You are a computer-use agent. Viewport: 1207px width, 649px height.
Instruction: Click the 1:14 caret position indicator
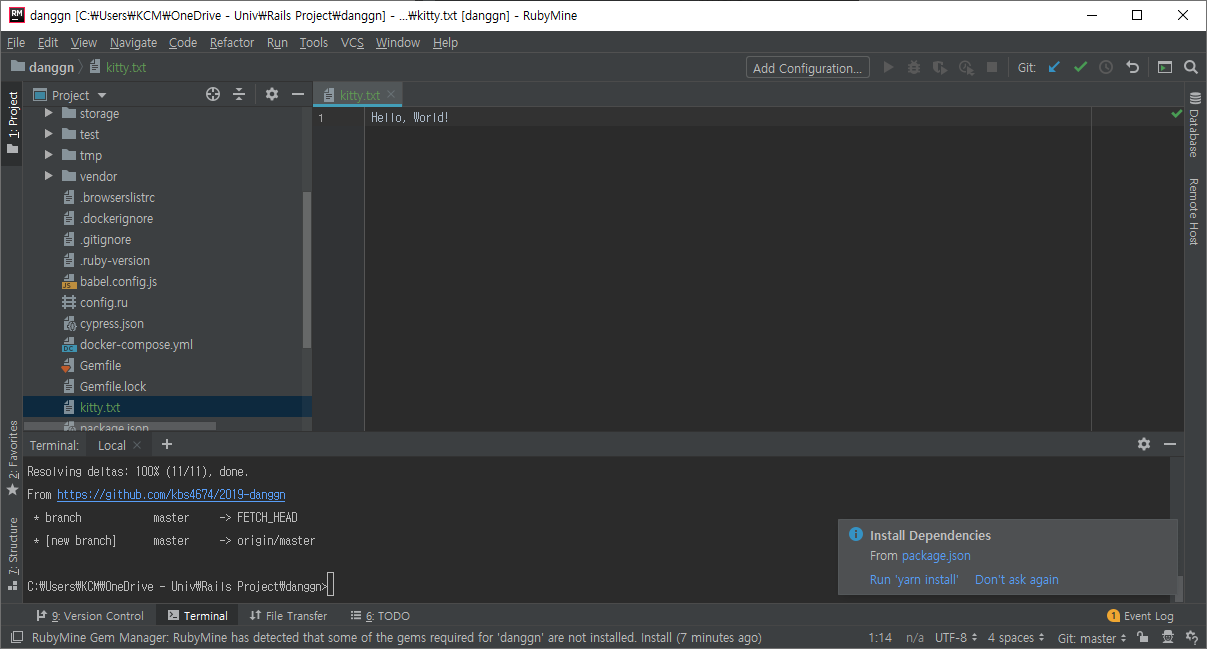pyautogui.click(x=880, y=638)
